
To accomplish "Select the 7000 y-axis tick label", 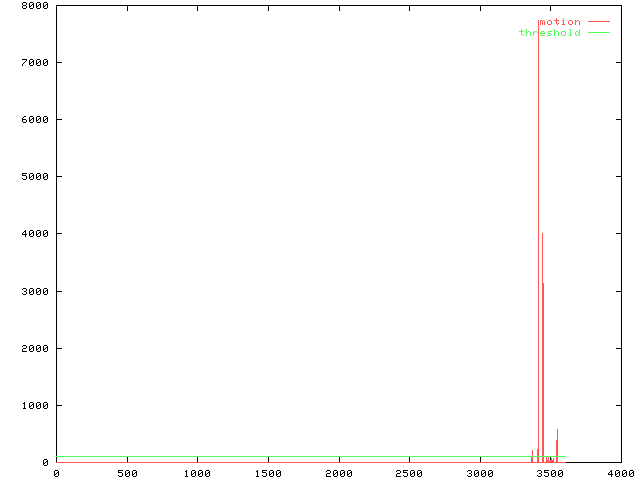I will pyautogui.click(x=36, y=63).
